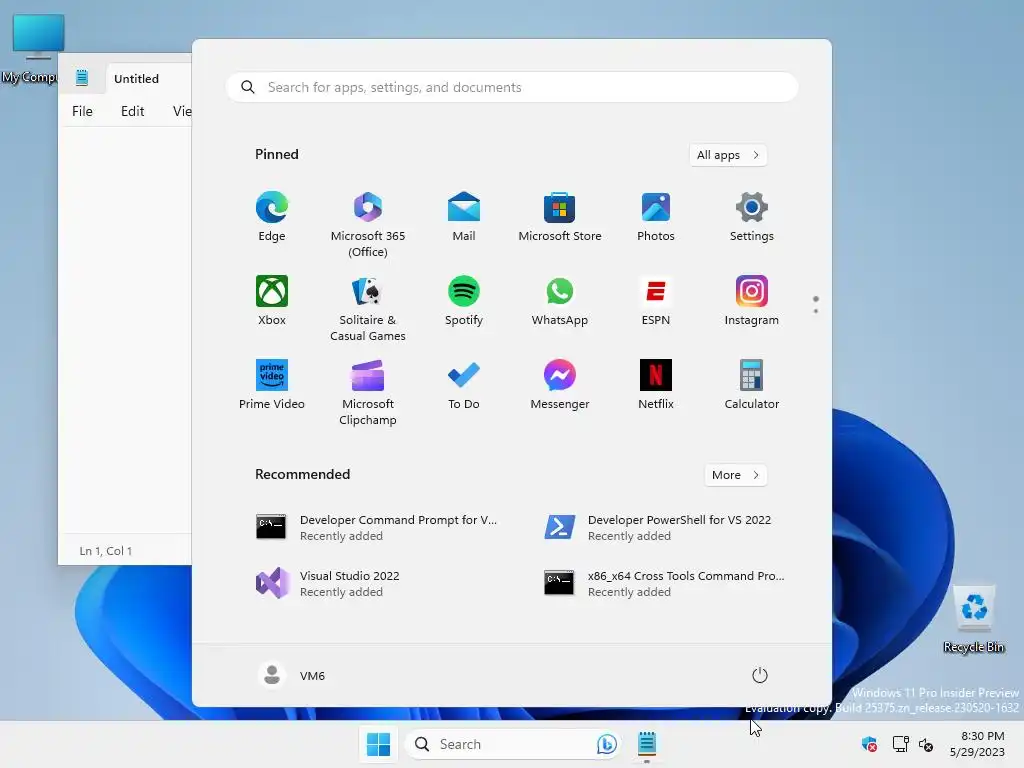This screenshot has height=768, width=1024.
Task: Click the muted volume tray icon
Action: tap(926, 744)
